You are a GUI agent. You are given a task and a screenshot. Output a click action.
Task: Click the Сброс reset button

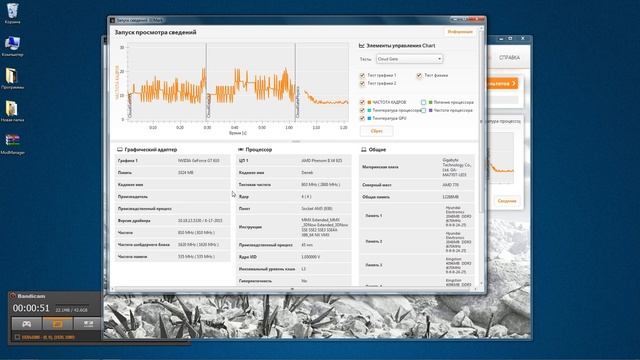(376, 131)
